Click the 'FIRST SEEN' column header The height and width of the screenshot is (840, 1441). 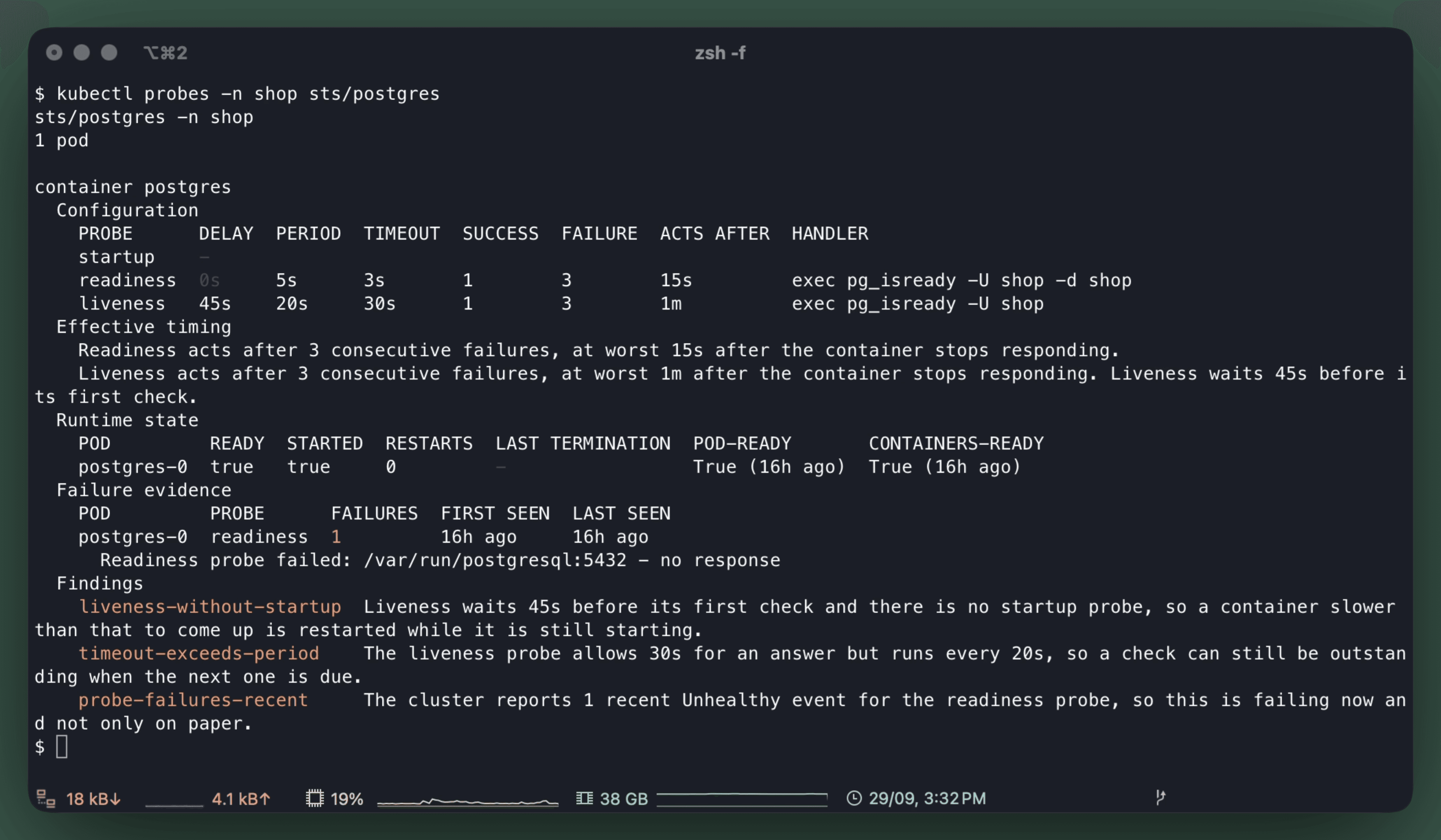tap(495, 513)
